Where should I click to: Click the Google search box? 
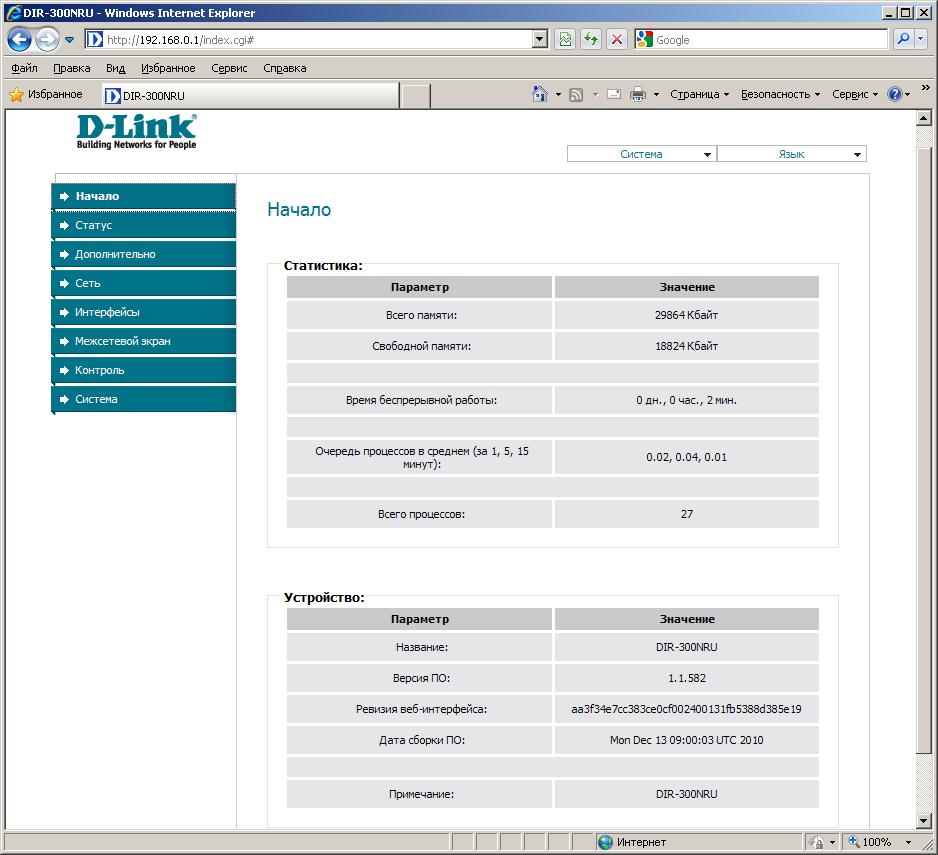click(770, 40)
